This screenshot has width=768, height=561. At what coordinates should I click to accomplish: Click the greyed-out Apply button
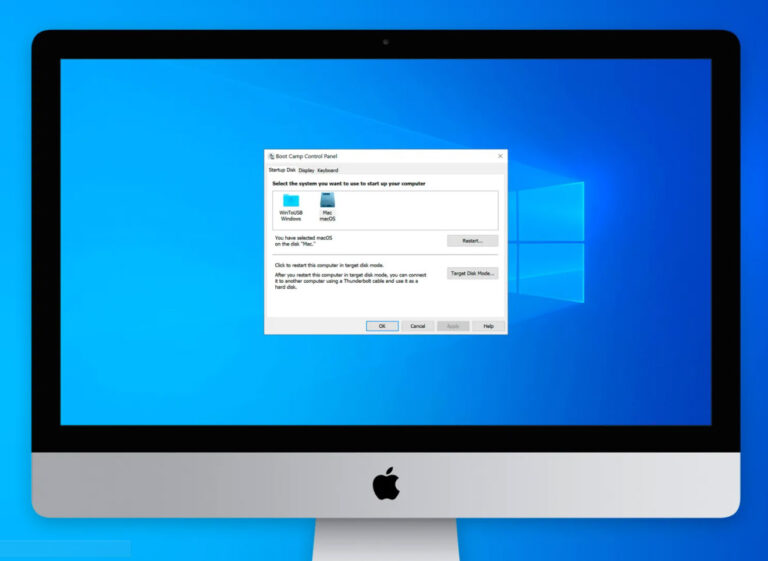[453, 326]
